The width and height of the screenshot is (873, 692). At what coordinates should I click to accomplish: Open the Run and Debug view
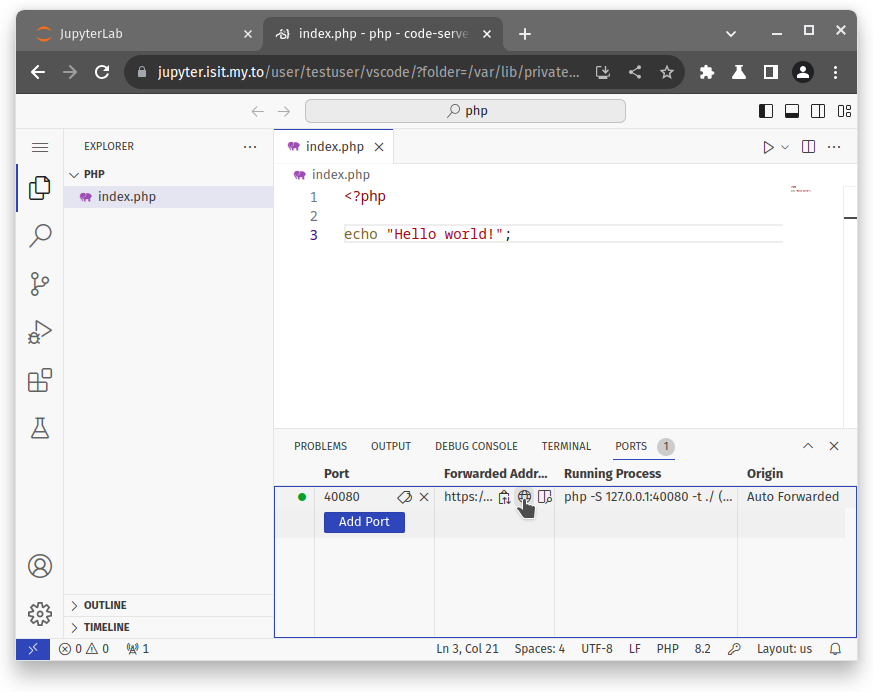click(40, 332)
